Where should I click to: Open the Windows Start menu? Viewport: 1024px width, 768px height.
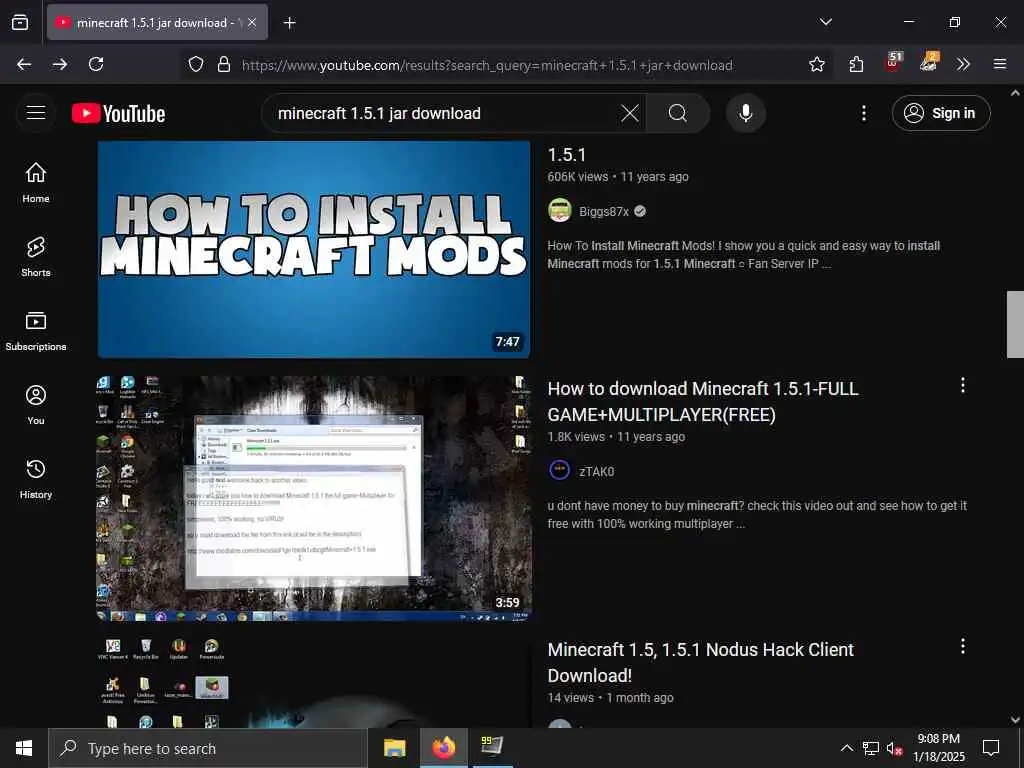[x=24, y=748]
